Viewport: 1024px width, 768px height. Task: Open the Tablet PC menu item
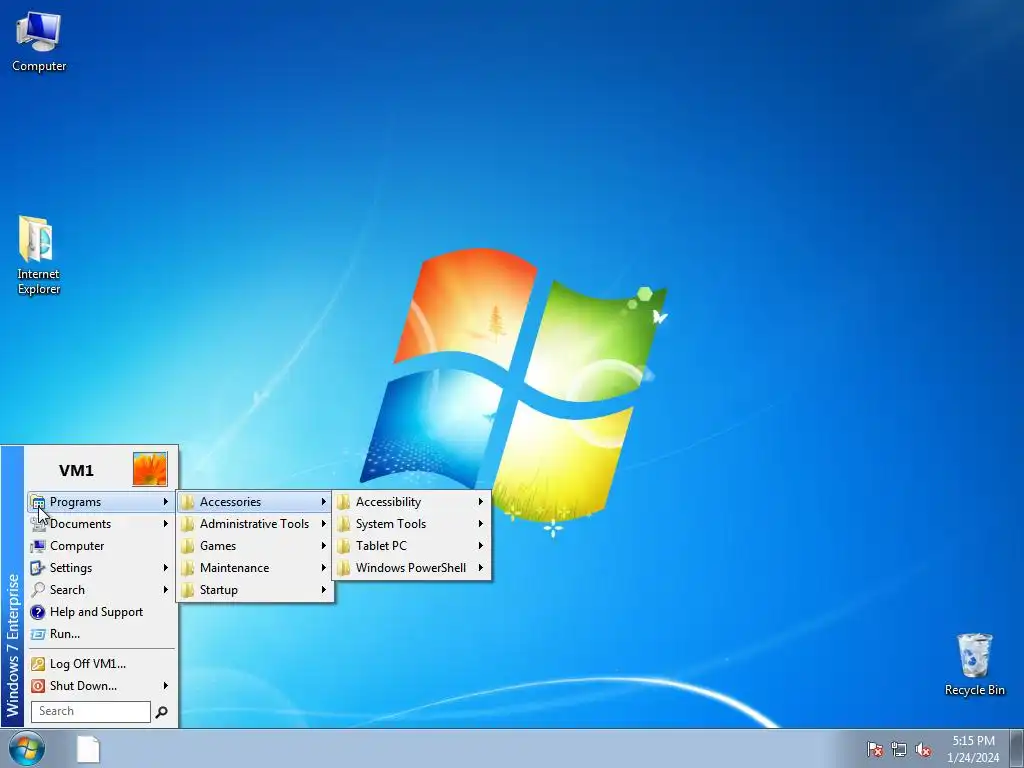pyautogui.click(x=411, y=546)
